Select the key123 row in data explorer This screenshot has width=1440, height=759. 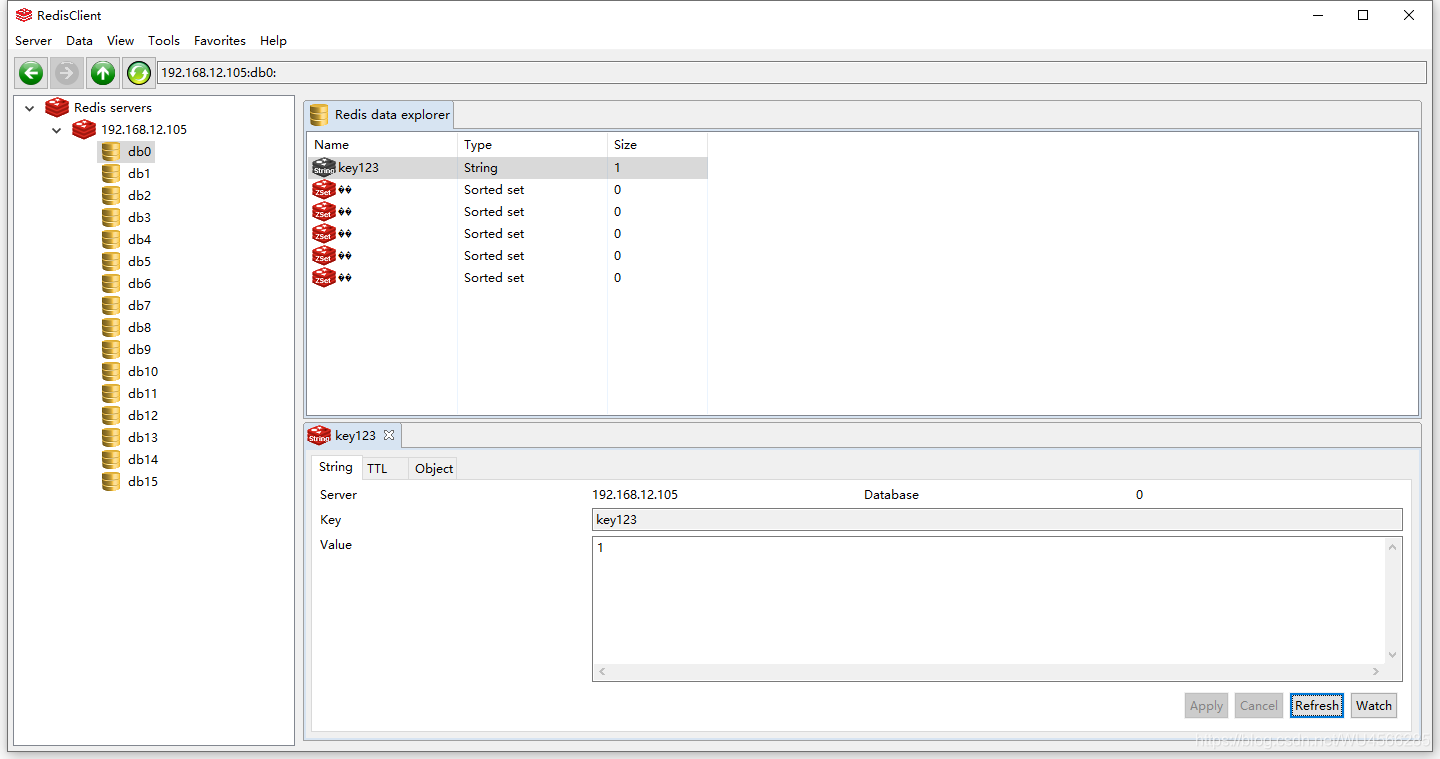point(508,168)
